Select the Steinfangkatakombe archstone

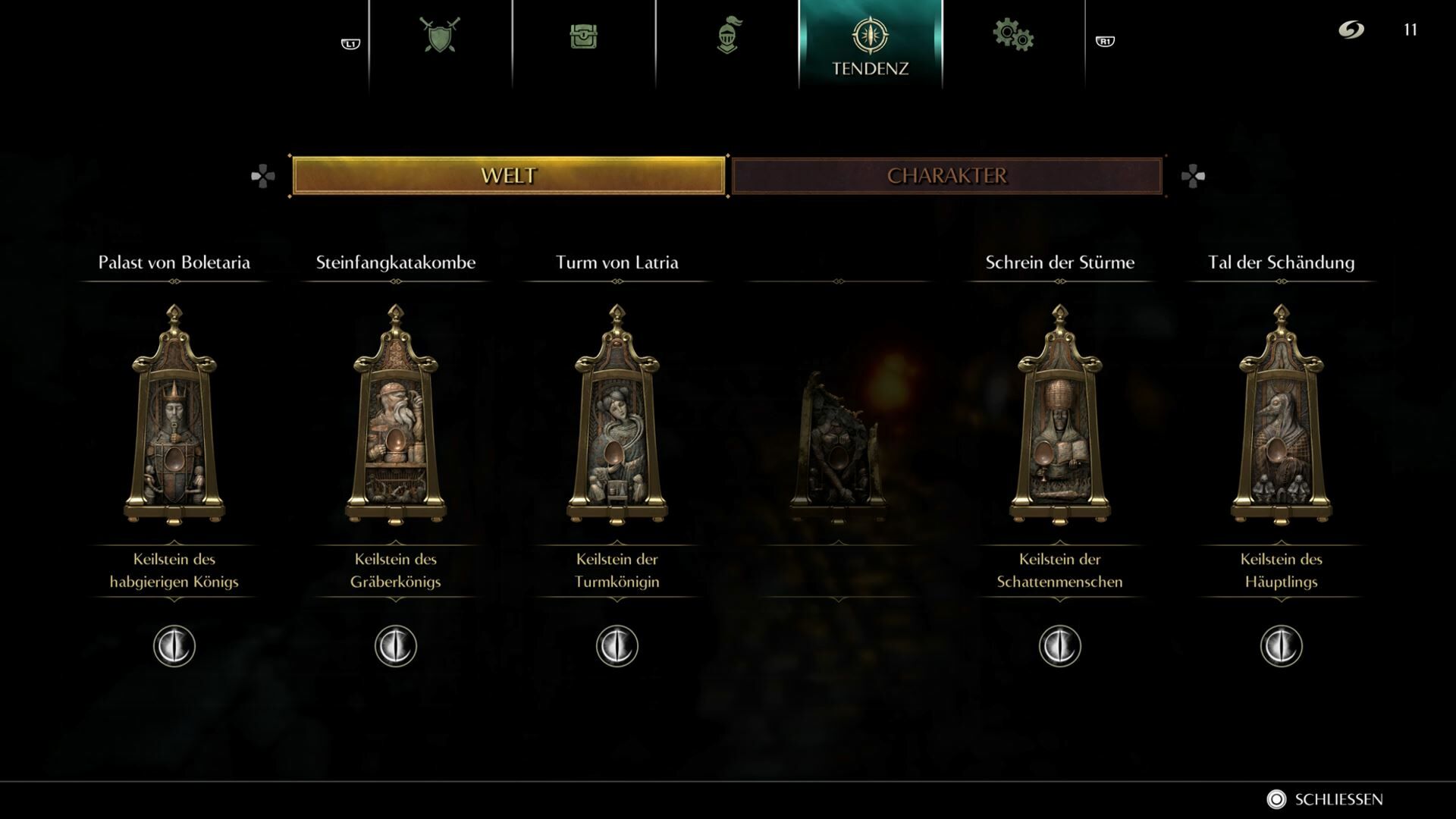tap(396, 415)
